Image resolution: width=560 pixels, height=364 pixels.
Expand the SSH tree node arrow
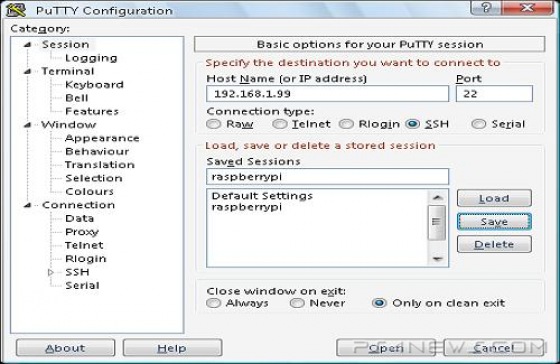click(51, 272)
